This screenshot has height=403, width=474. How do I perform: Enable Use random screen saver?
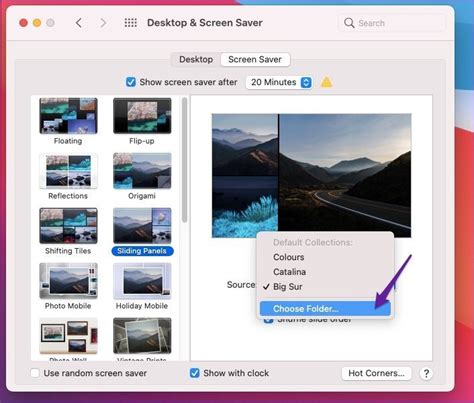point(35,373)
